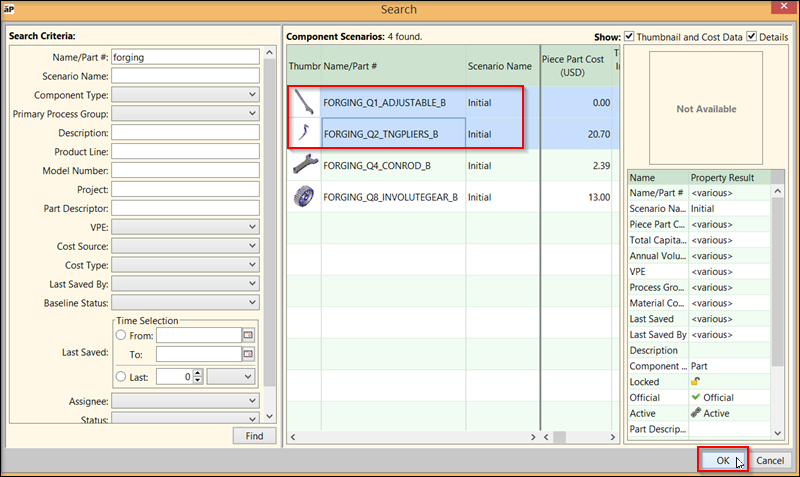Select the Last radio button in Time Selection

click(x=121, y=376)
